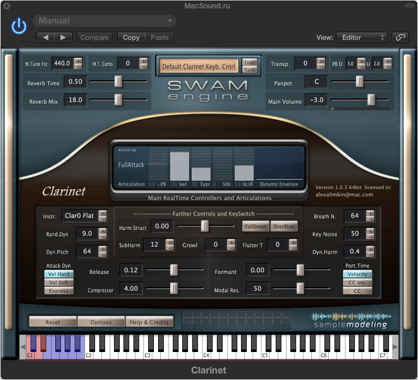Open the Manual preset dropdown

[104, 21]
